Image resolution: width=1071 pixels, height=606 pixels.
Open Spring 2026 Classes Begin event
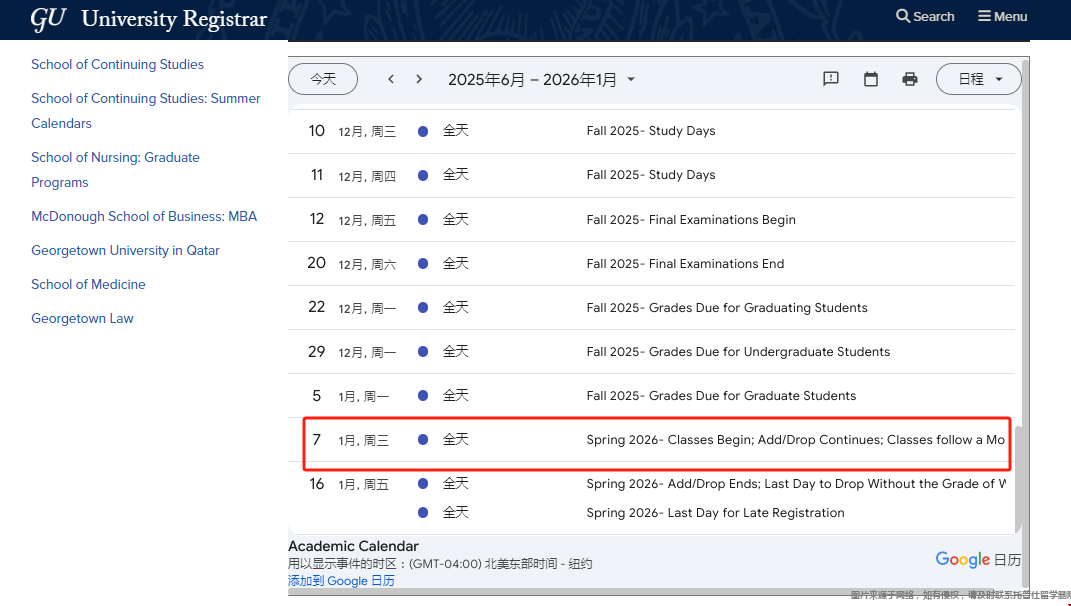point(795,440)
